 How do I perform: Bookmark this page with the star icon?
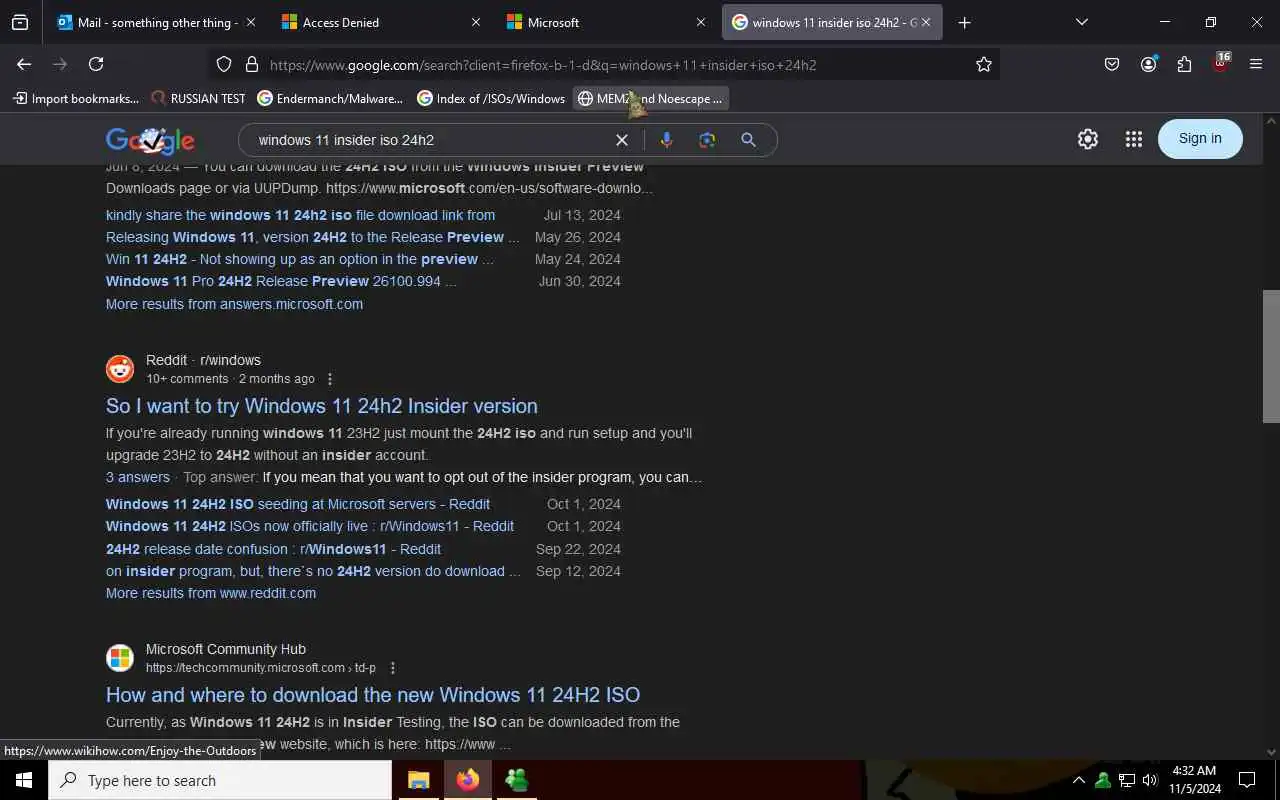coord(984,64)
